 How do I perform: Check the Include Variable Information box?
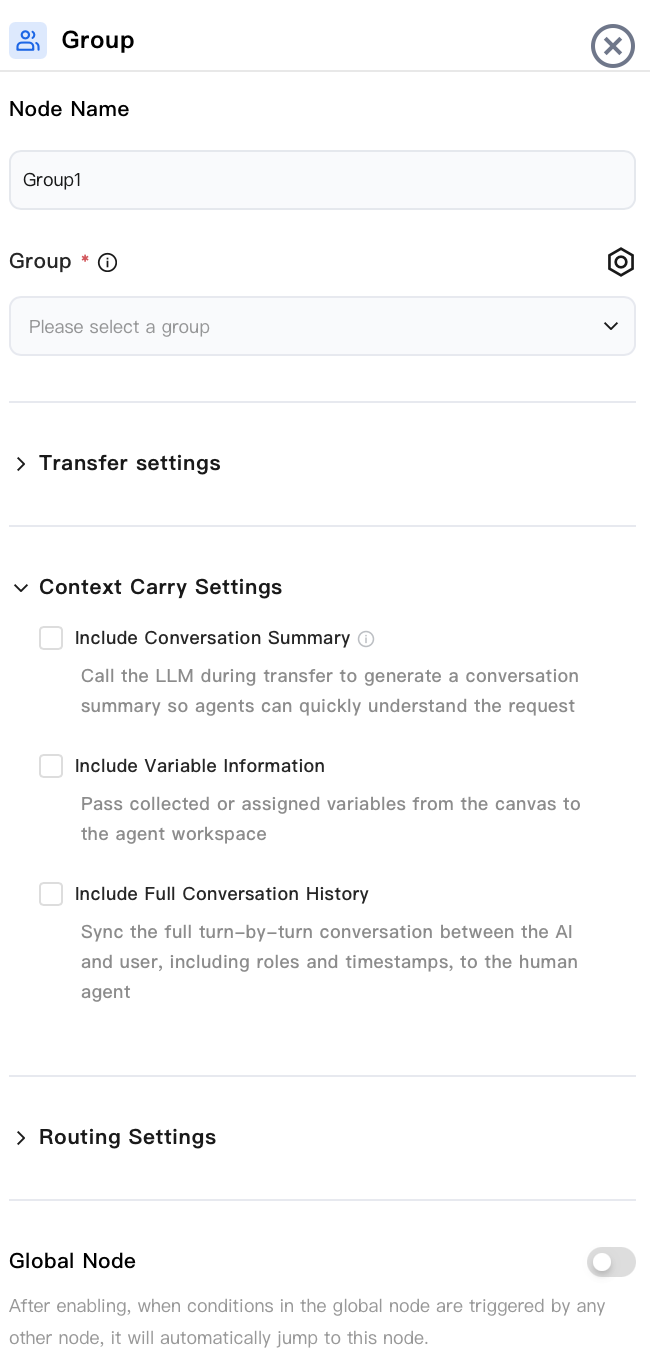(x=51, y=766)
